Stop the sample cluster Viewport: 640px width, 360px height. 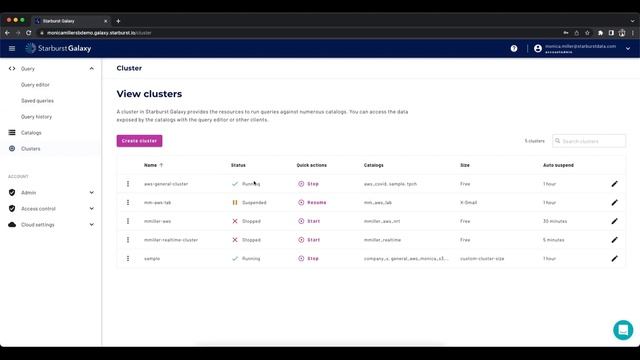[309, 259]
